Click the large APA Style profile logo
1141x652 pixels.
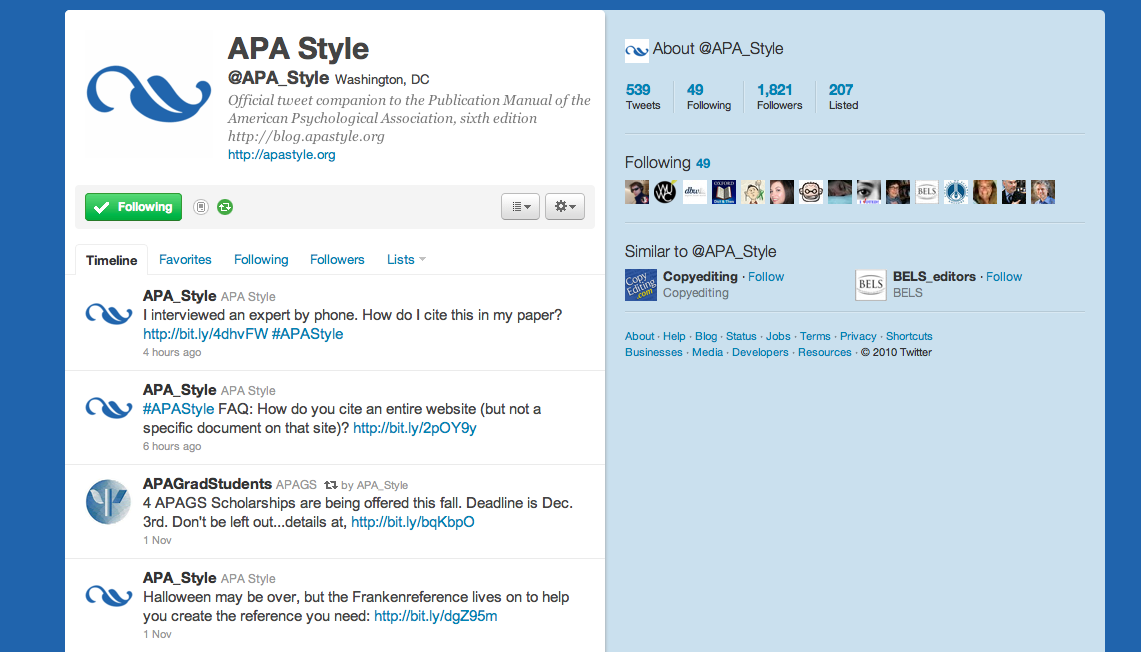point(148,93)
